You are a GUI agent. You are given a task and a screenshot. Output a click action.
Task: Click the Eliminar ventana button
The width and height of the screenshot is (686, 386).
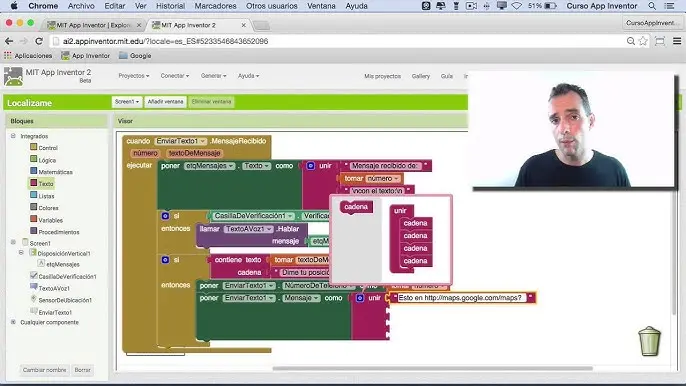[x=211, y=102]
